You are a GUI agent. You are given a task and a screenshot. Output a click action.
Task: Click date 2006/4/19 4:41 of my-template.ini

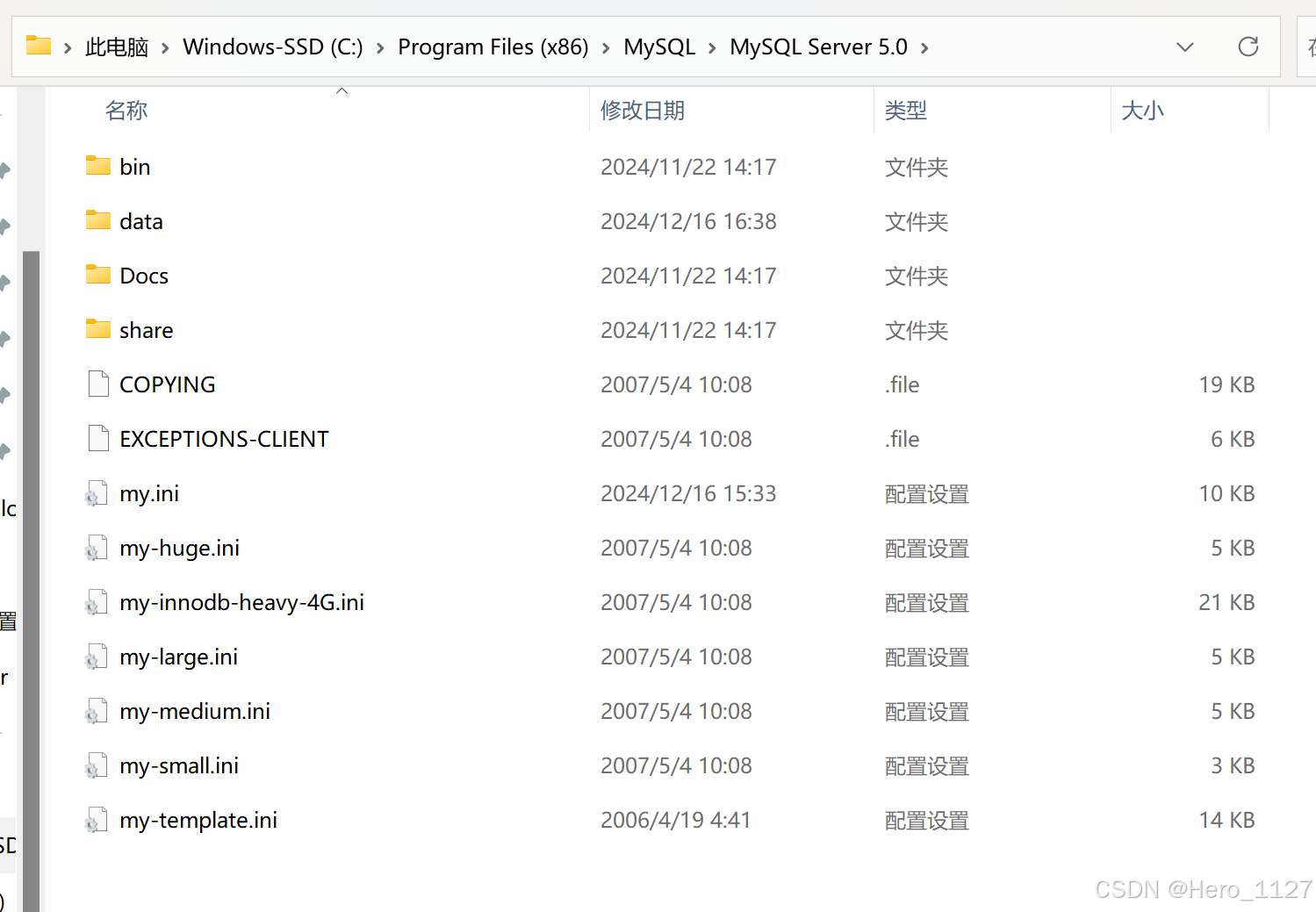[676, 820]
